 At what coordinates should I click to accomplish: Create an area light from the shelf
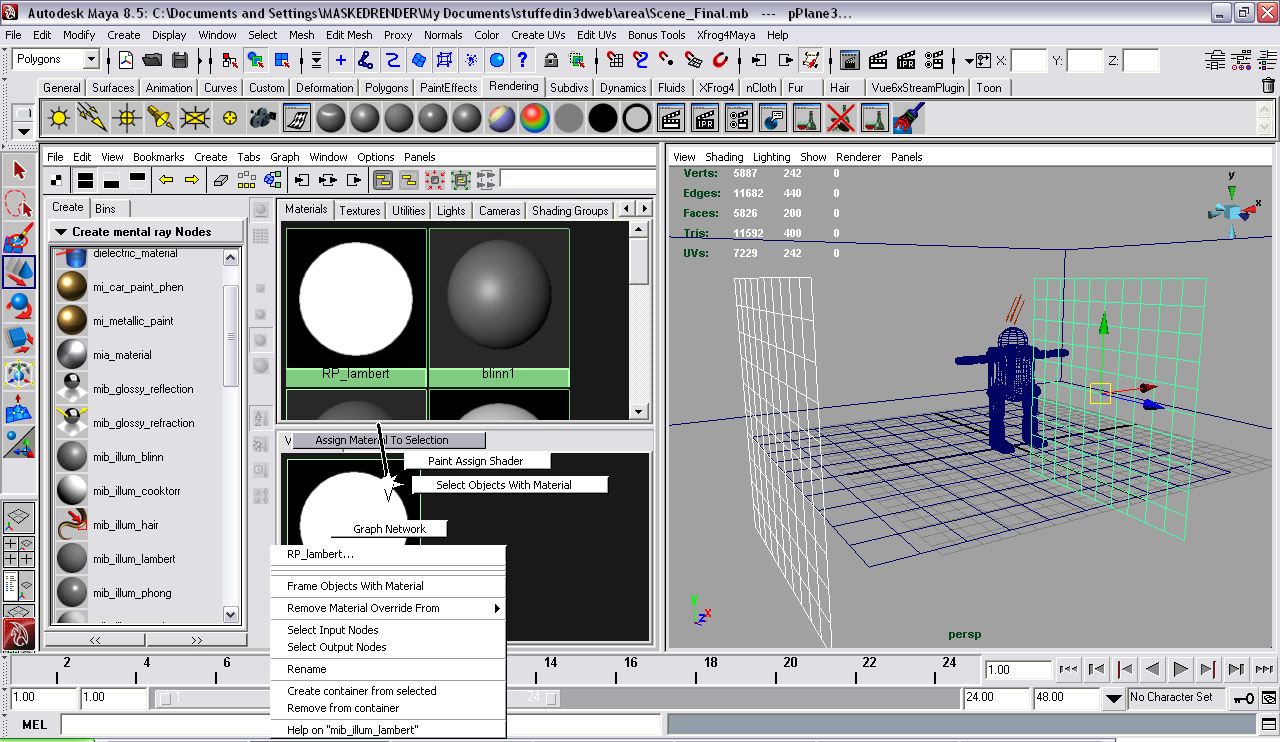(194, 119)
